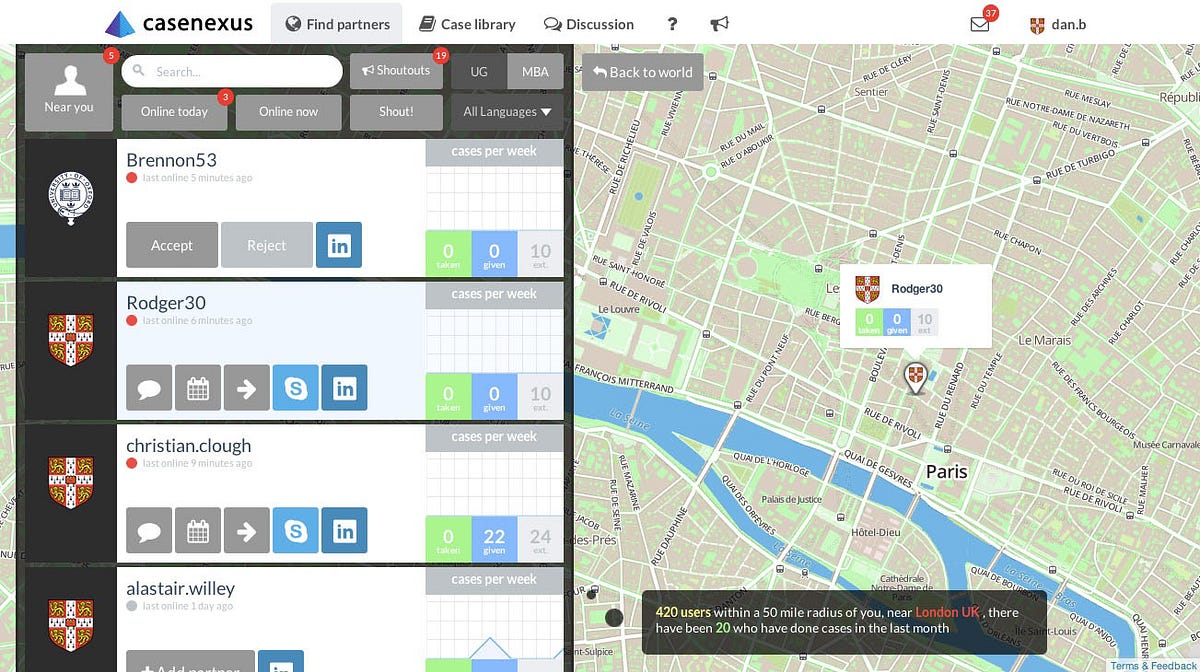Focus the Search input field
This screenshot has width=1200, height=672.
232,71
